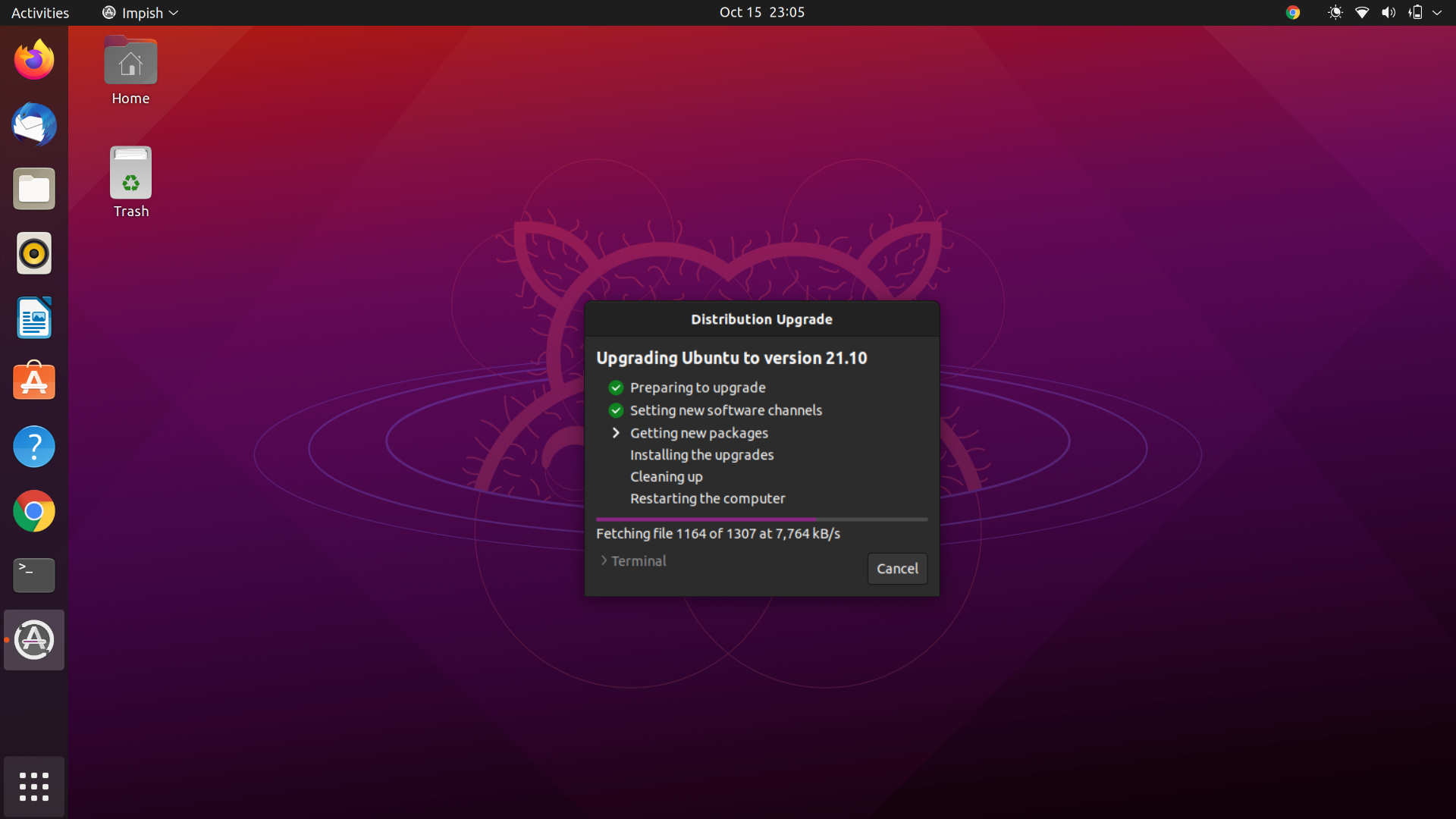Open Rhythmbox music player in the dock
Screen dimensions: 1456x819
pos(34,253)
